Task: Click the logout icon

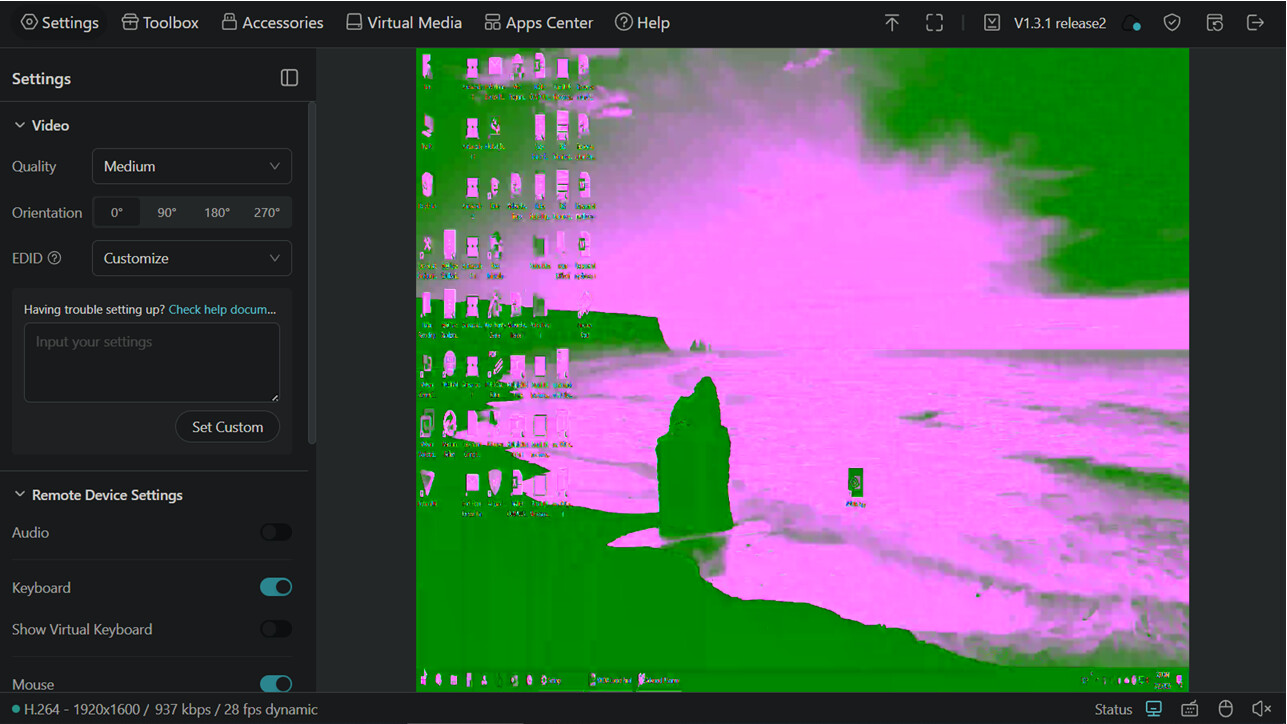Action: point(1255,22)
